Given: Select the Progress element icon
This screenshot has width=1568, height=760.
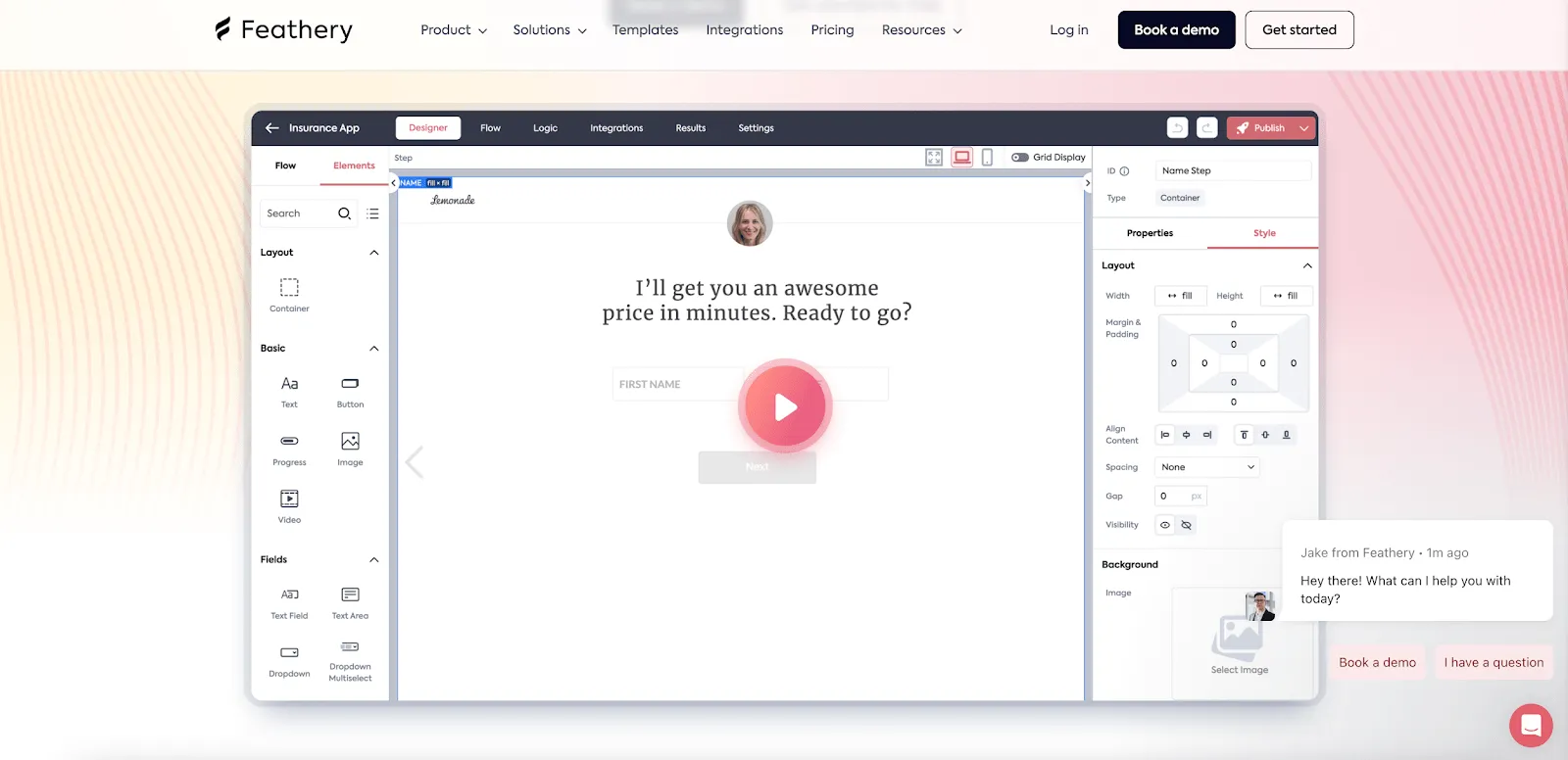Looking at the screenshot, I should (289, 441).
